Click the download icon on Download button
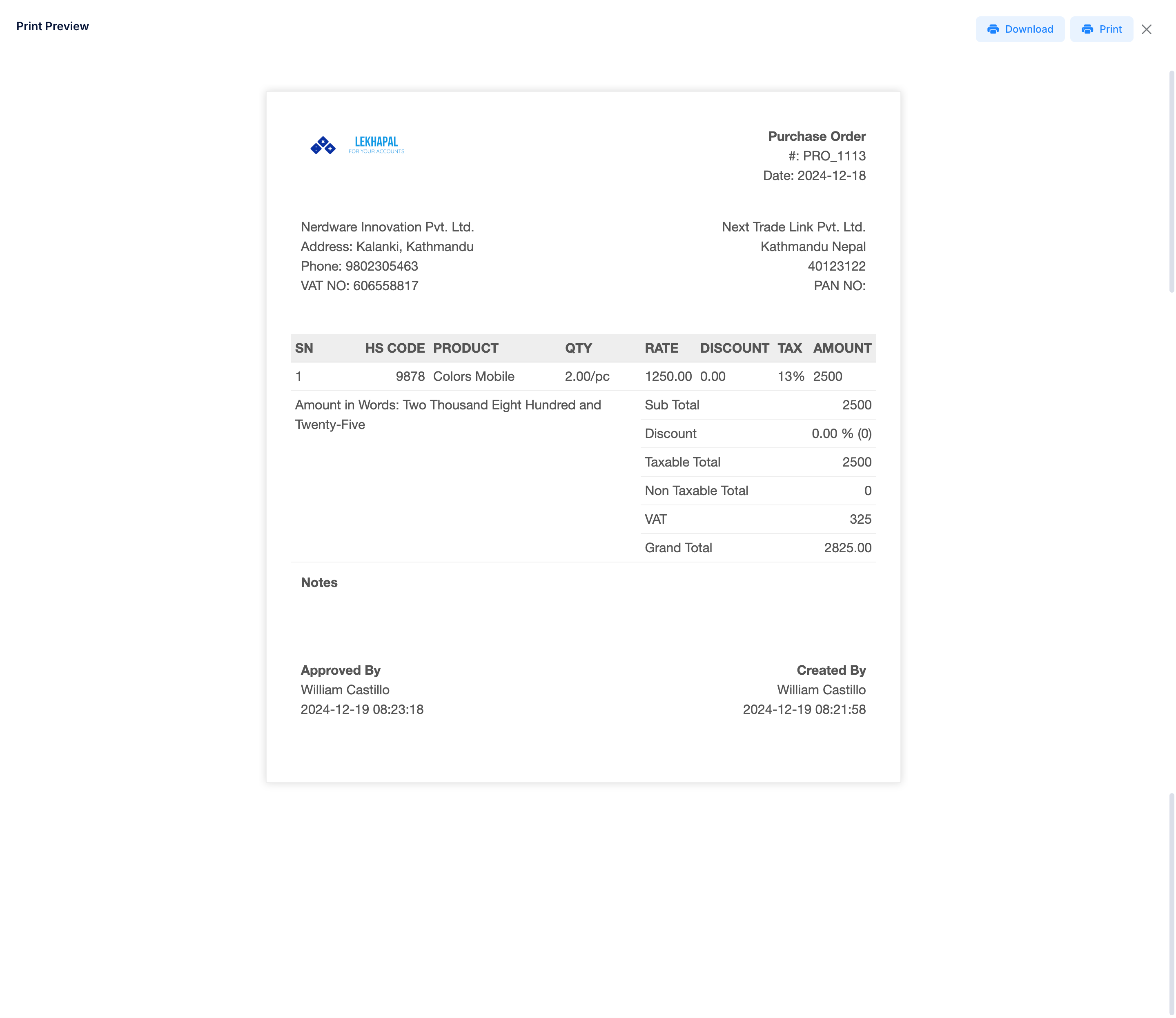The image size is (1176, 1018). coord(993,29)
